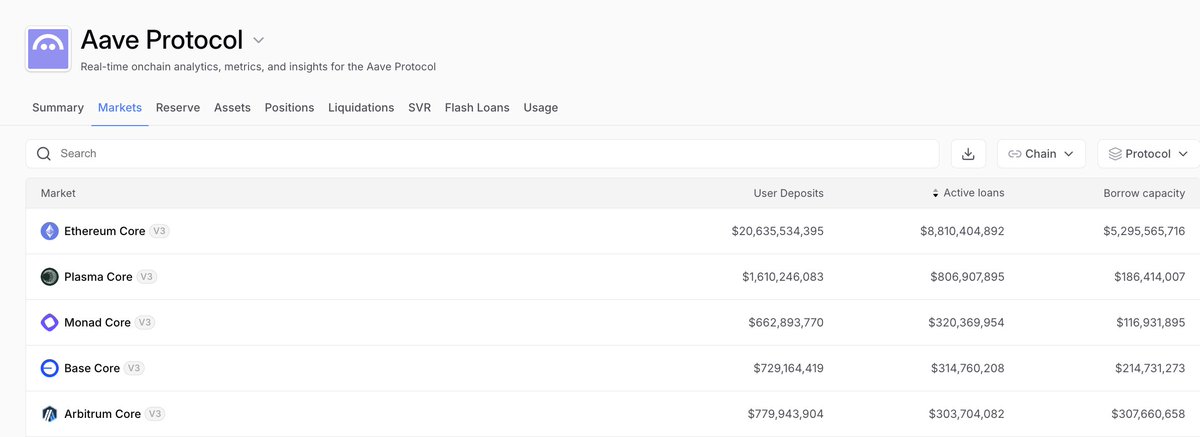Click the V3 badge next to Arbitrum Core

155,414
